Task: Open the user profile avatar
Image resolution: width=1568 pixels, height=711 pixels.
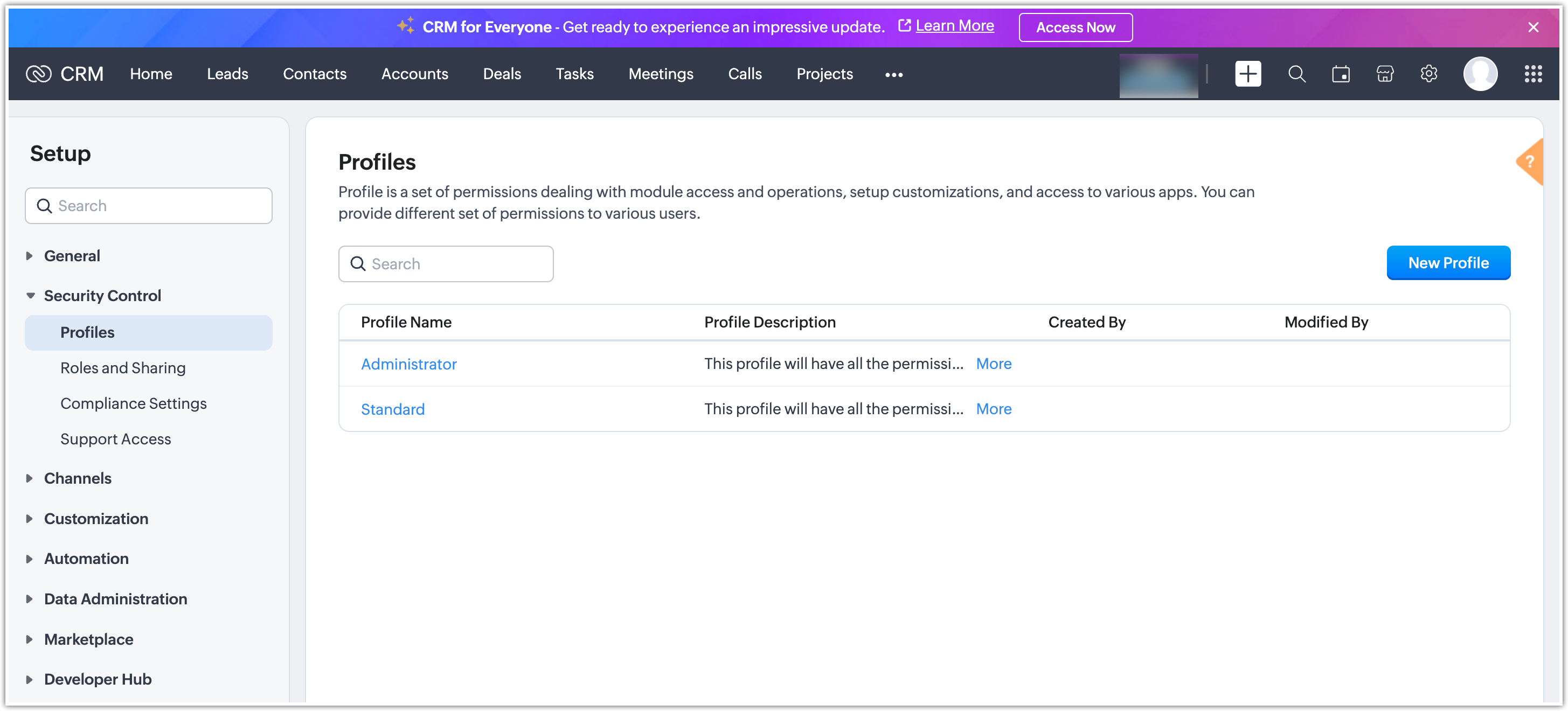Action: pos(1480,74)
